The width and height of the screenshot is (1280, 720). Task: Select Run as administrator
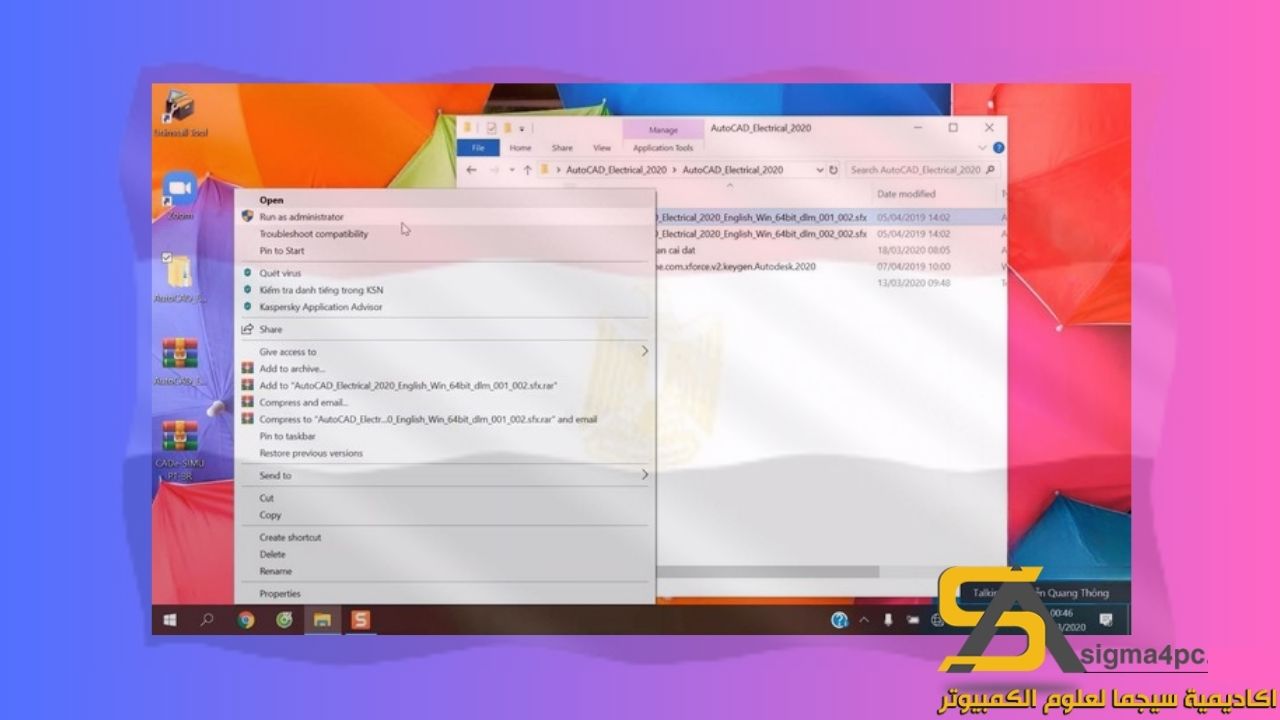[301, 217]
